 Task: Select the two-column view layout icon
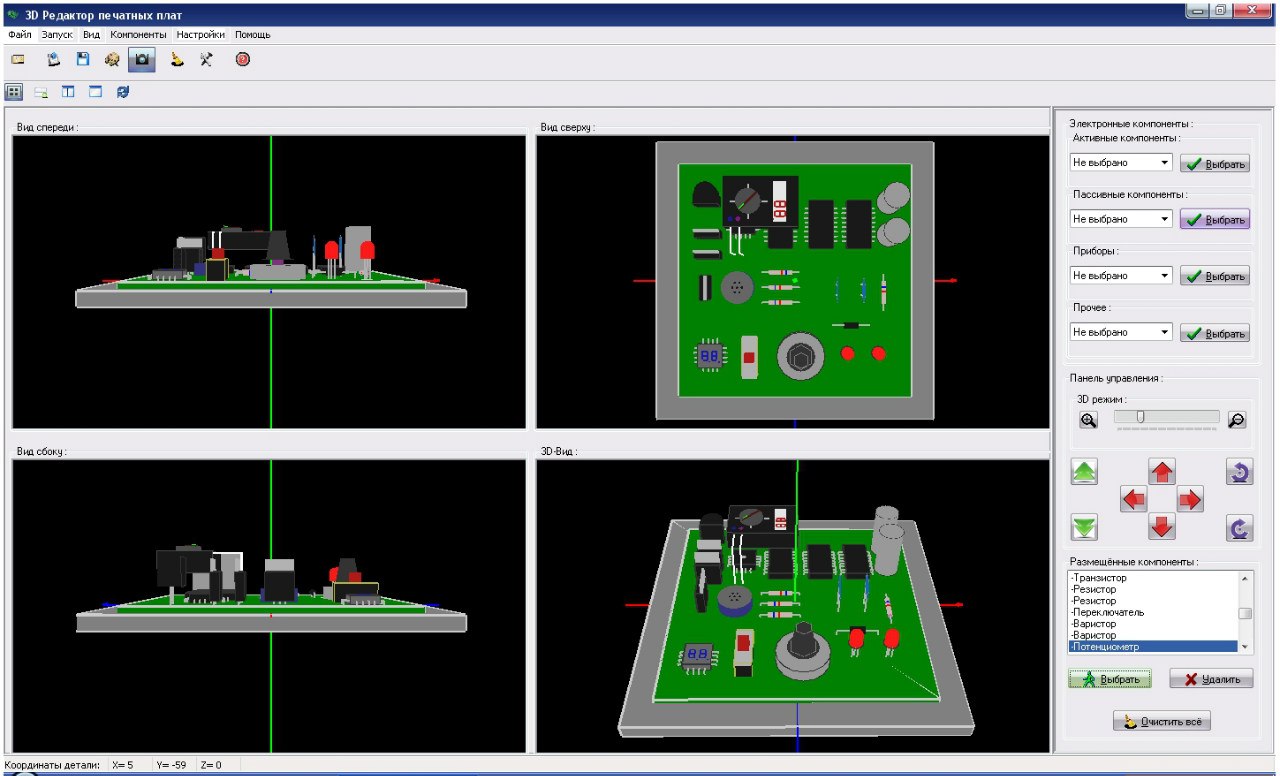click(x=68, y=92)
